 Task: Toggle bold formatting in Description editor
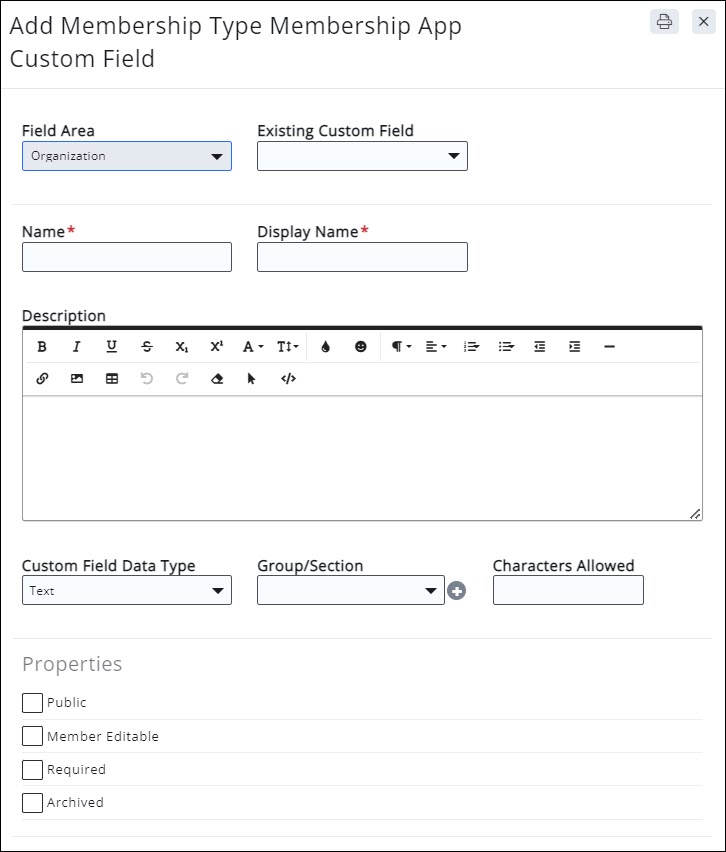pos(42,347)
